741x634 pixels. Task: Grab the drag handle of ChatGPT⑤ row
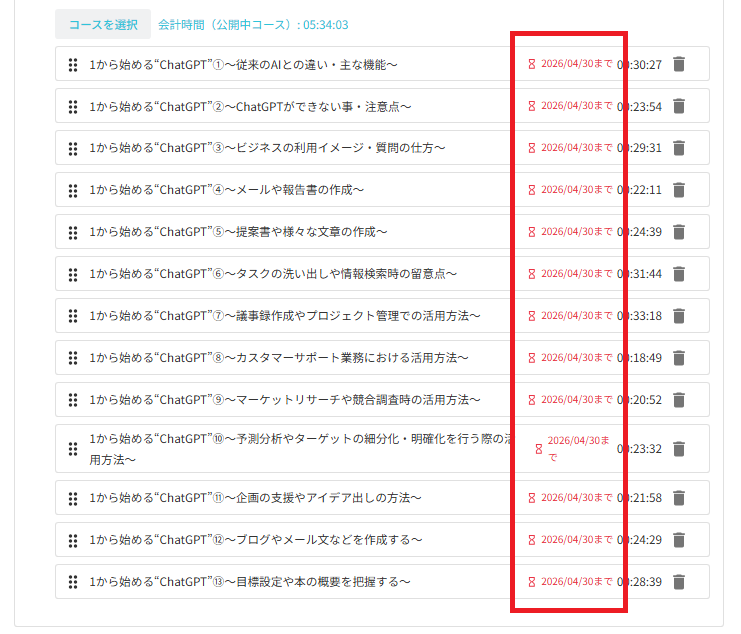tap(73, 232)
